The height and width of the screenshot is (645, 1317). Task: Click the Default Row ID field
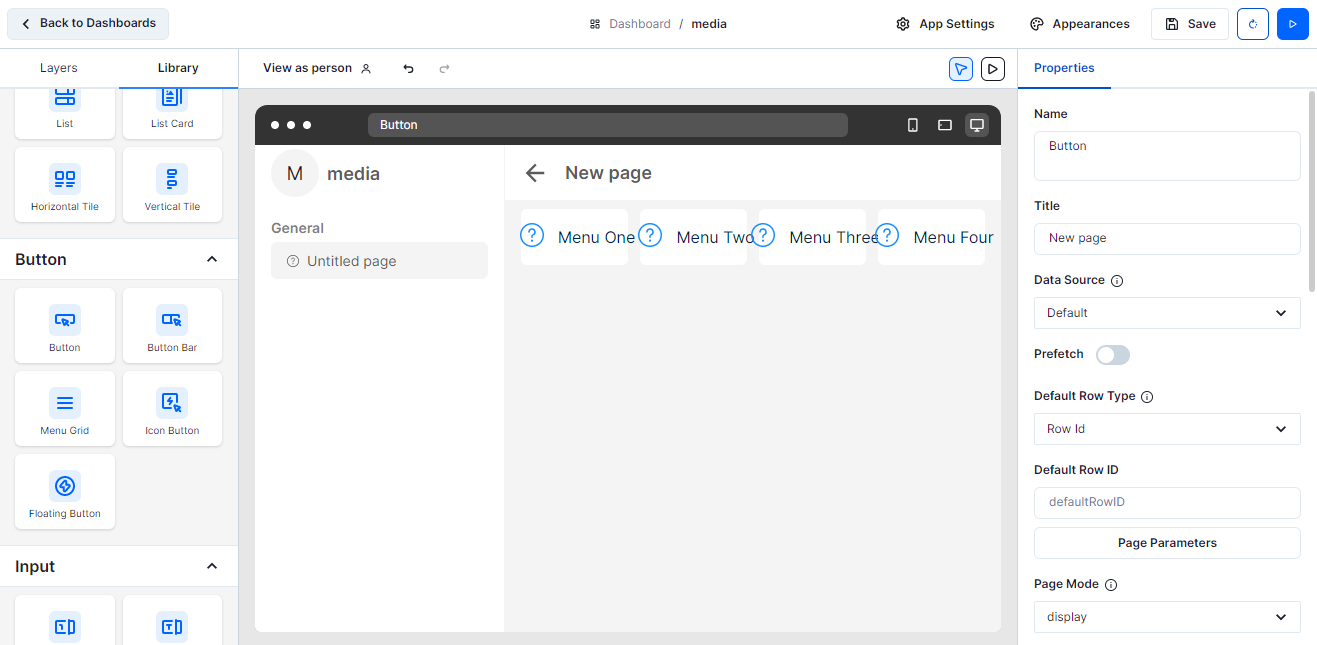(x=1166, y=502)
